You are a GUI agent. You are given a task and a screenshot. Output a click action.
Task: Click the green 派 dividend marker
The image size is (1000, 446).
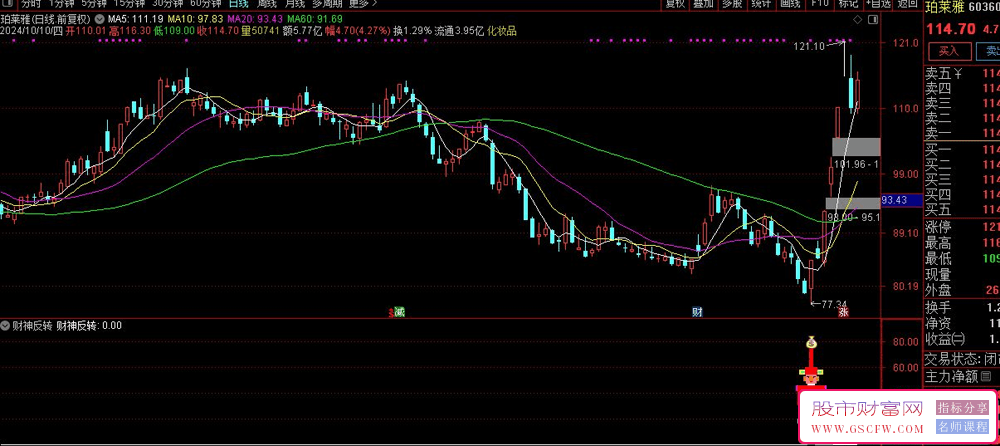tap(398, 312)
